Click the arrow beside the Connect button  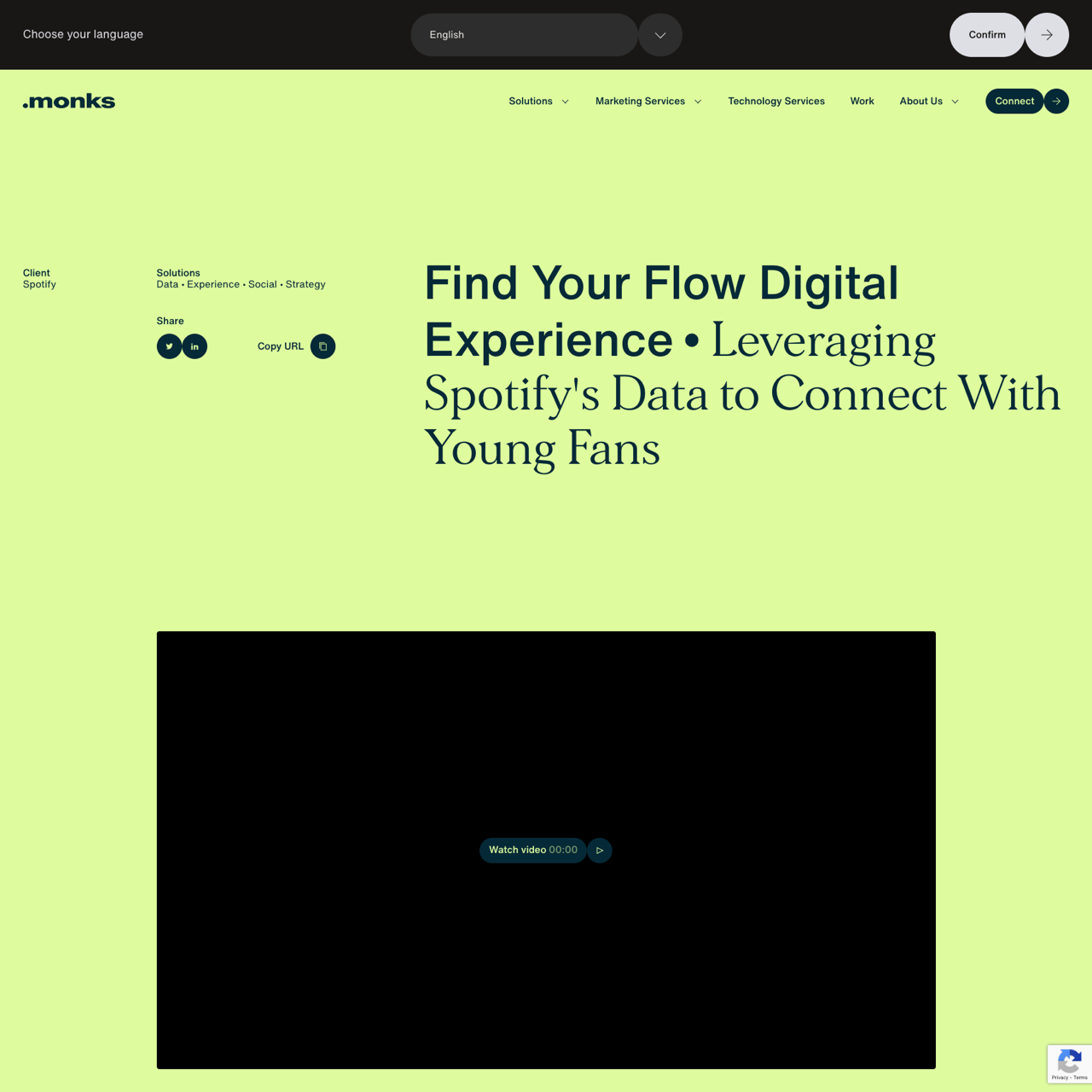1056,102
